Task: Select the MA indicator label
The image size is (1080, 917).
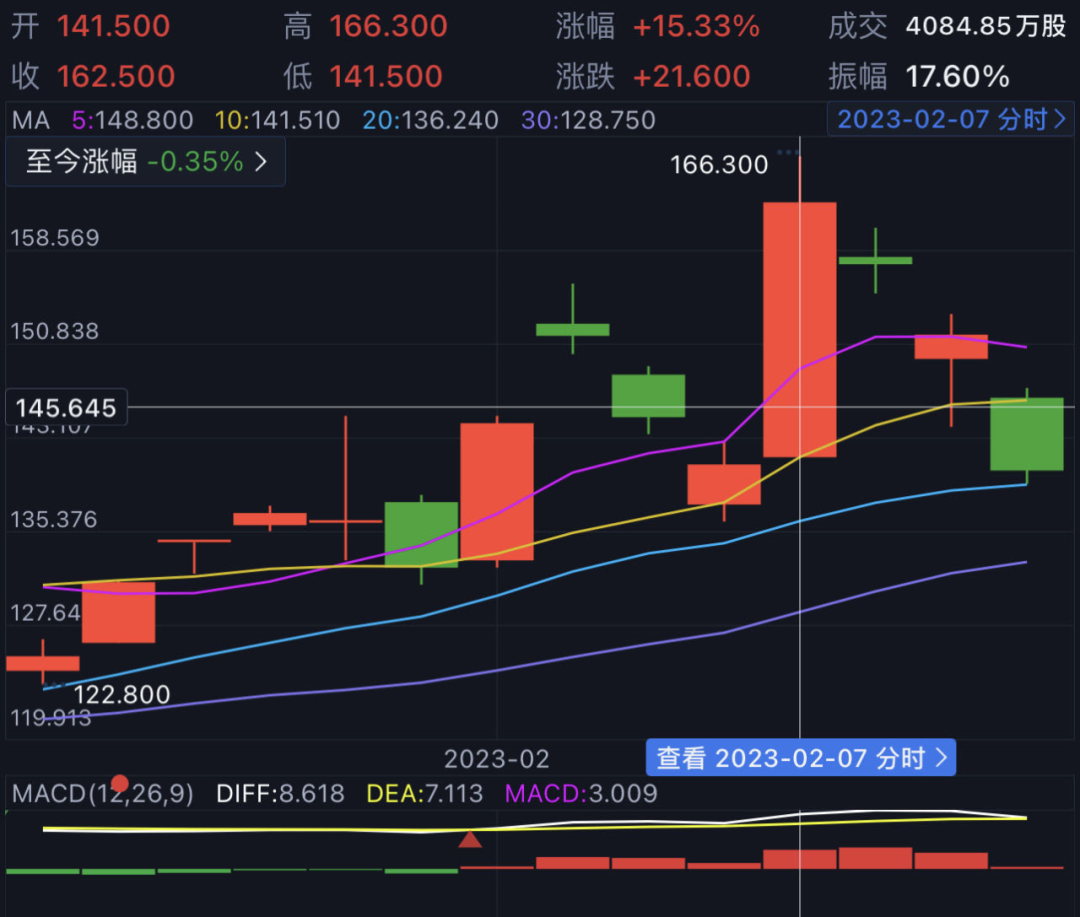Action: [30, 120]
